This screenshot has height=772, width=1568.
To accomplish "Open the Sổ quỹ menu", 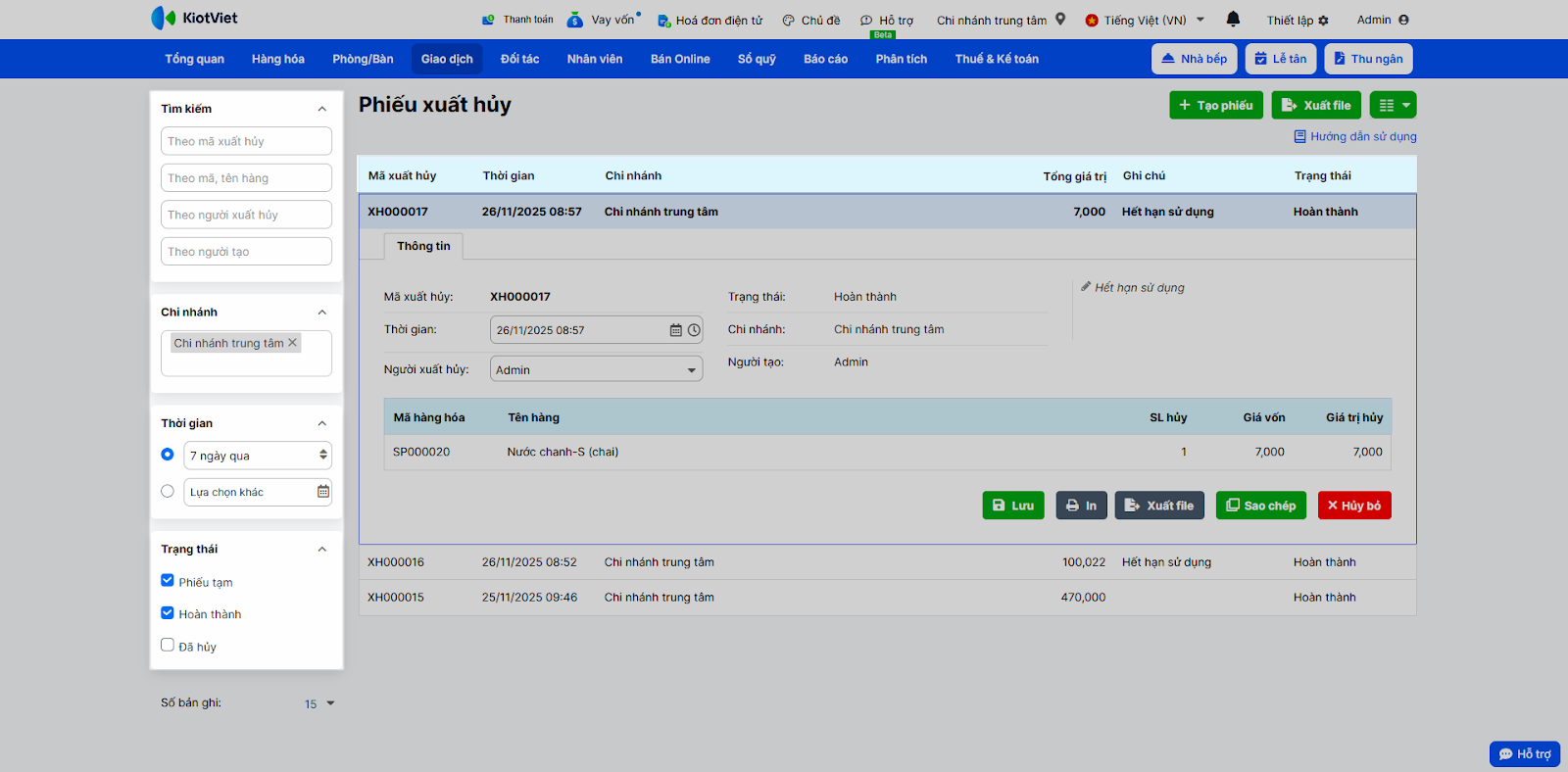I will 757,59.
